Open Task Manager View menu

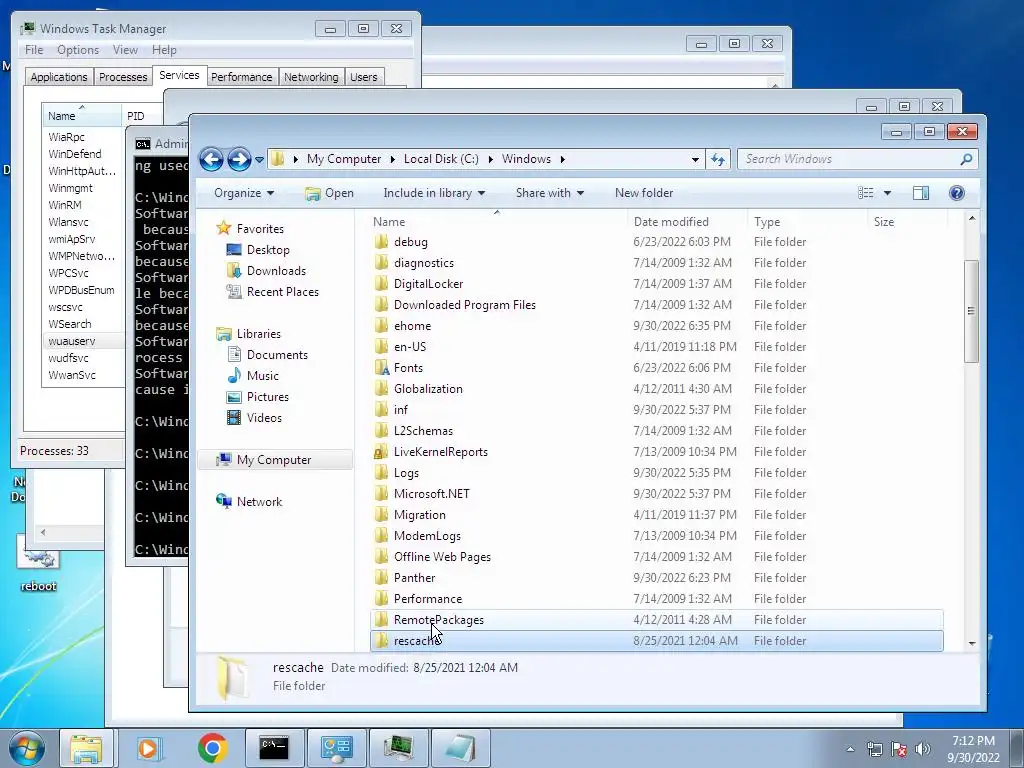tap(125, 50)
